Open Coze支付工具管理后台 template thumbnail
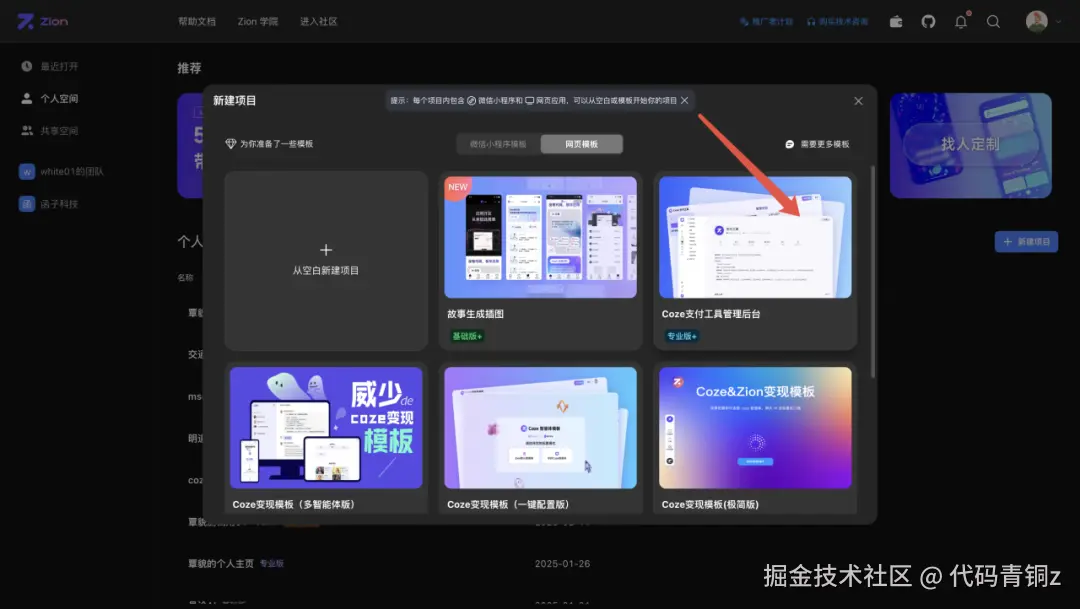This screenshot has width=1080, height=609. (x=755, y=237)
